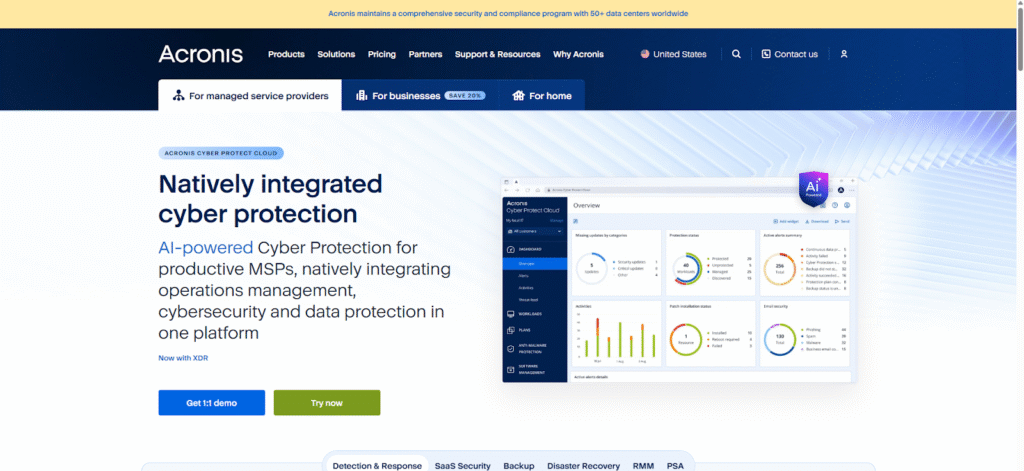Click the Contact us link
The width and height of the screenshot is (1024, 471).
coord(789,54)
